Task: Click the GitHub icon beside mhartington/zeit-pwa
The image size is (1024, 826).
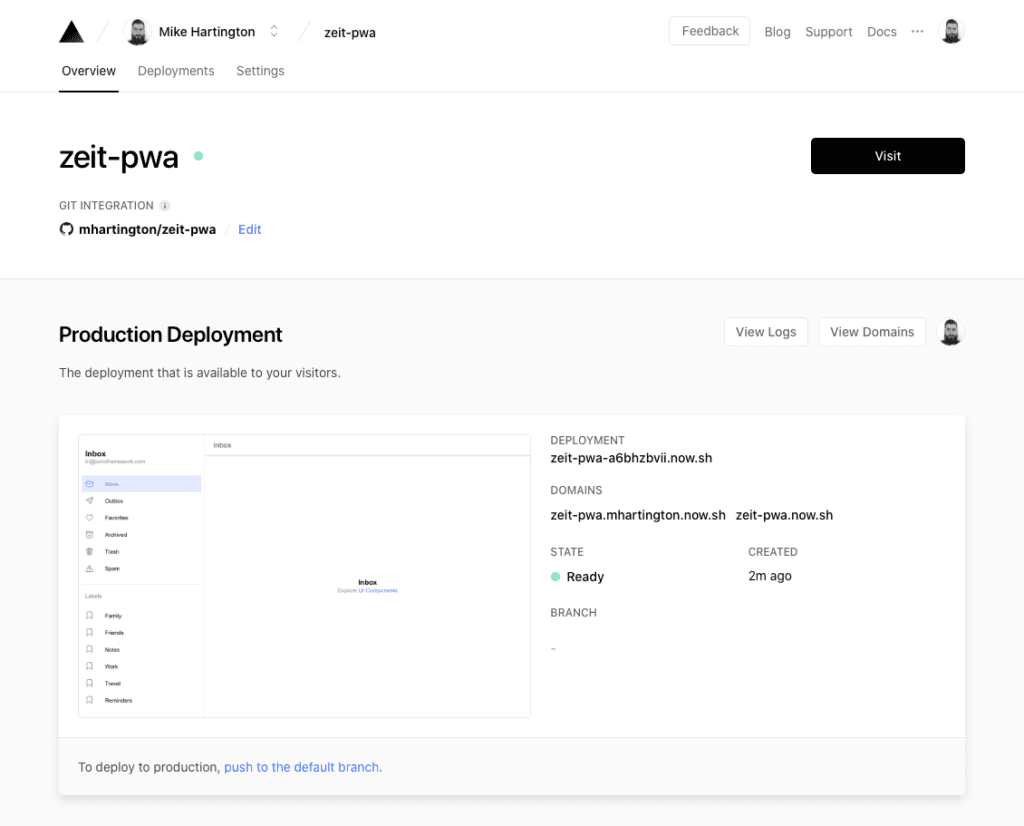Action: 66,229
